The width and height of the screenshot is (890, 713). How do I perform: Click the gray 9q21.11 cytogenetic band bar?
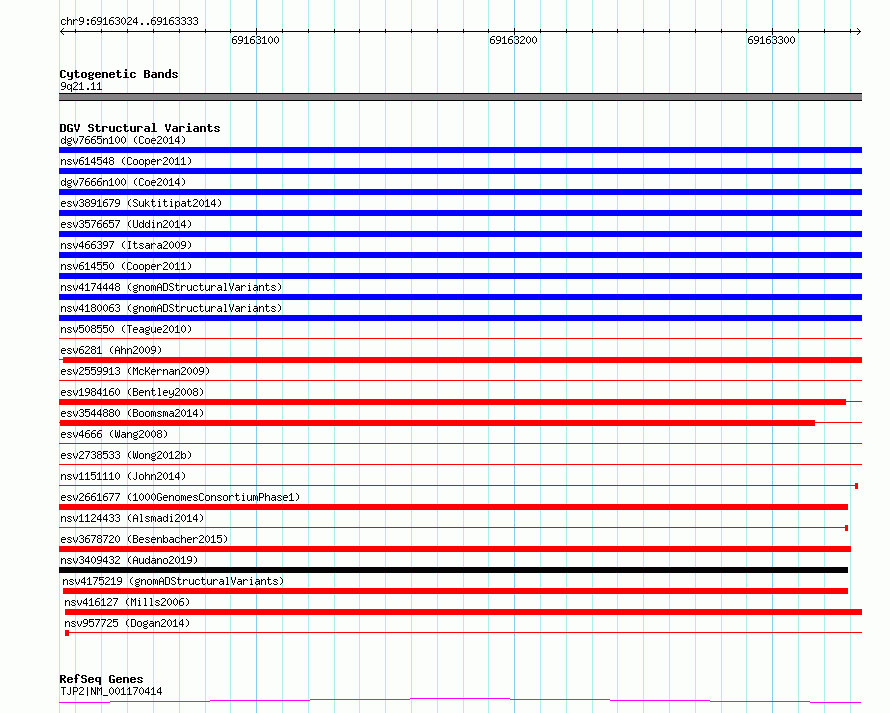(460, 97)
